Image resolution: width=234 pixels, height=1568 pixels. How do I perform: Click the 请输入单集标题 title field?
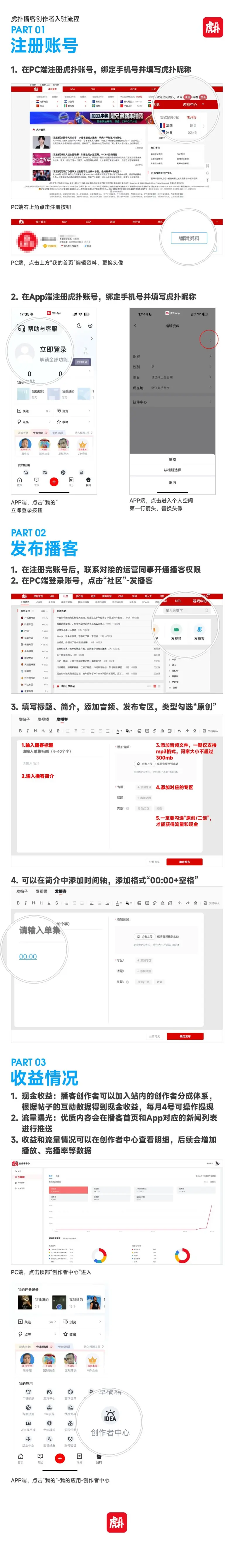click(x=47, y=751)
